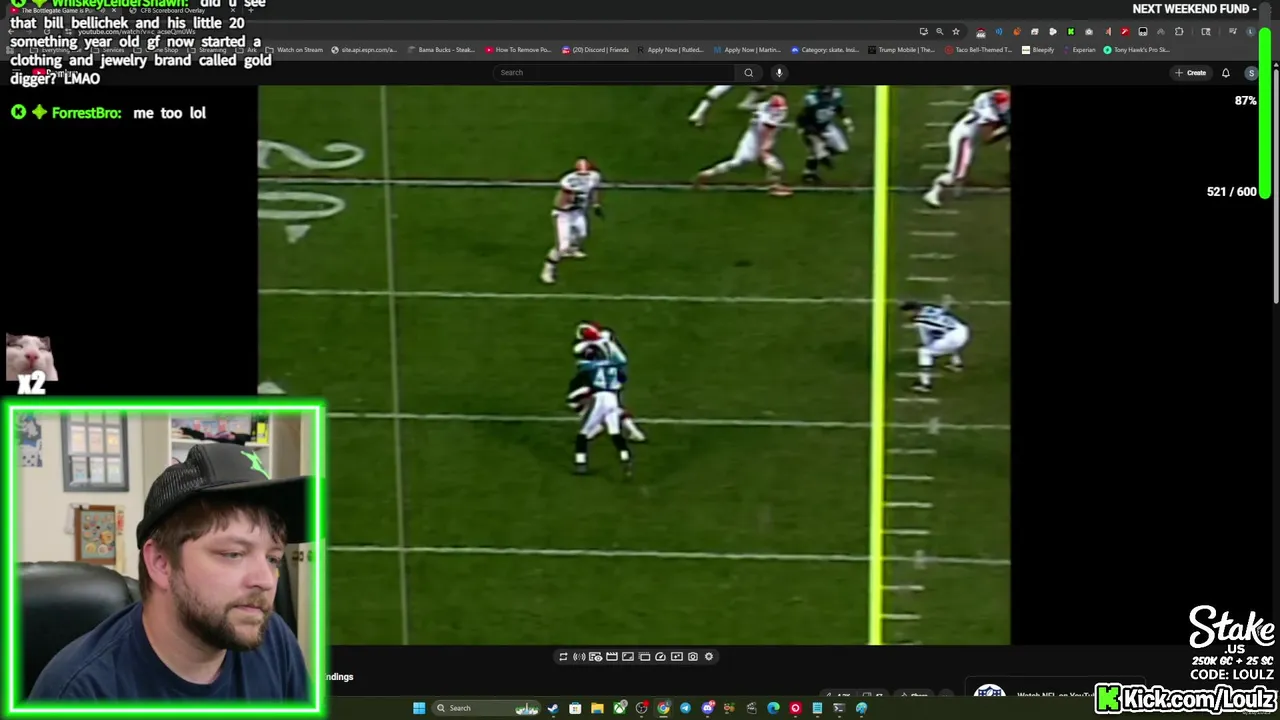Open the How To Remove bookmark

pyautogui.click(x=518, y=49)
